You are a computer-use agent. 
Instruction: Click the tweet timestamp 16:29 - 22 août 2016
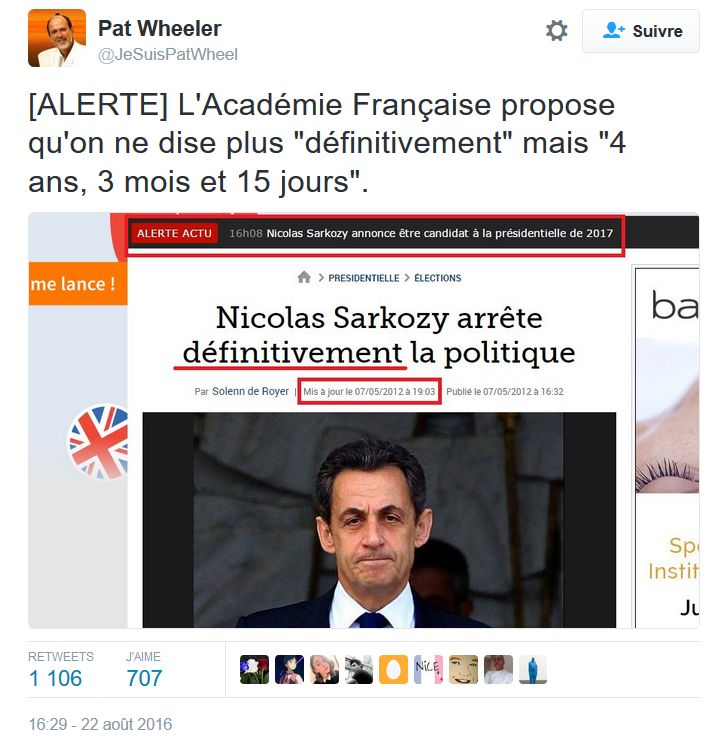(x=100, y=724)
